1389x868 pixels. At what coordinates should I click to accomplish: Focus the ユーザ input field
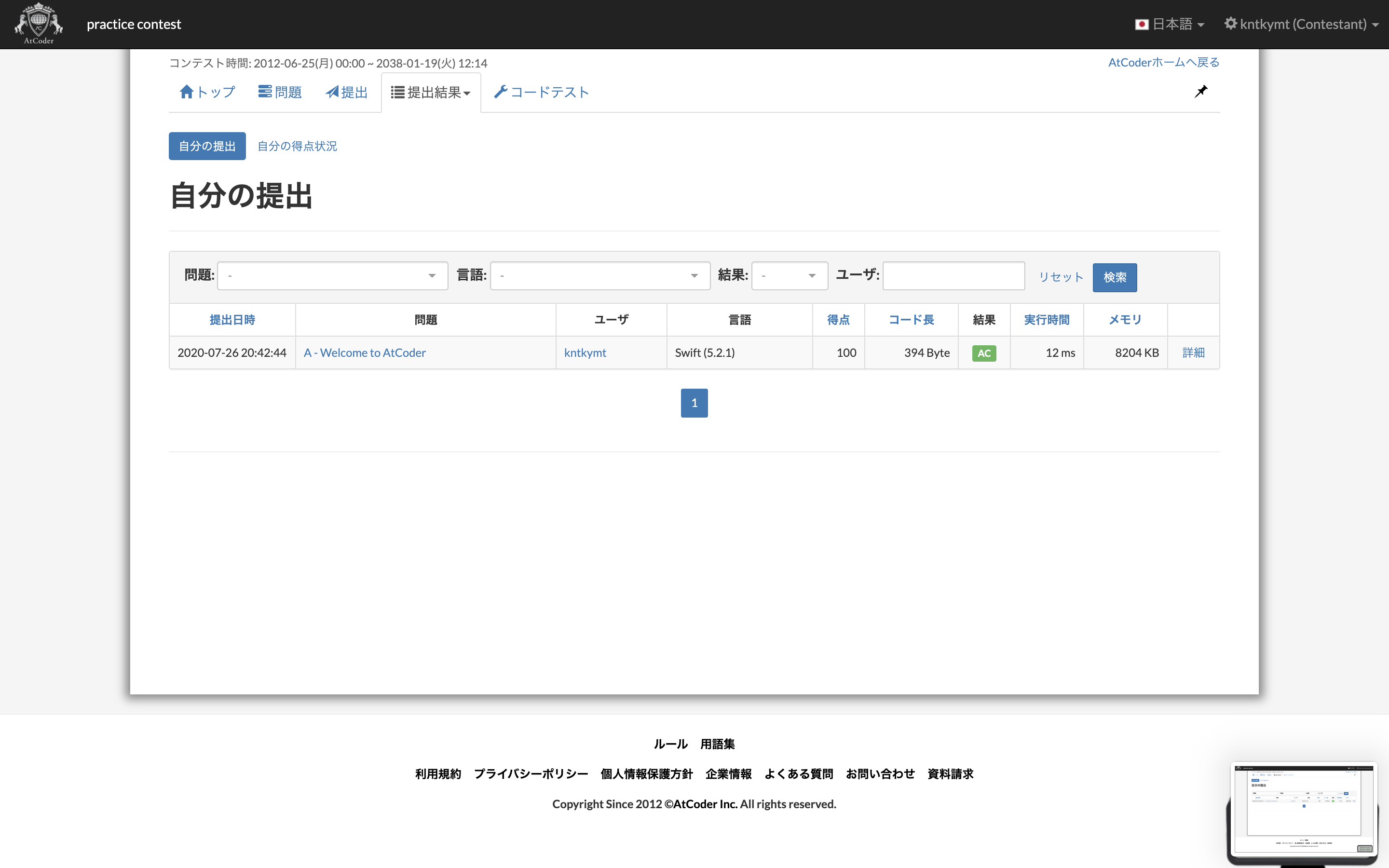[x=953, y=276]
